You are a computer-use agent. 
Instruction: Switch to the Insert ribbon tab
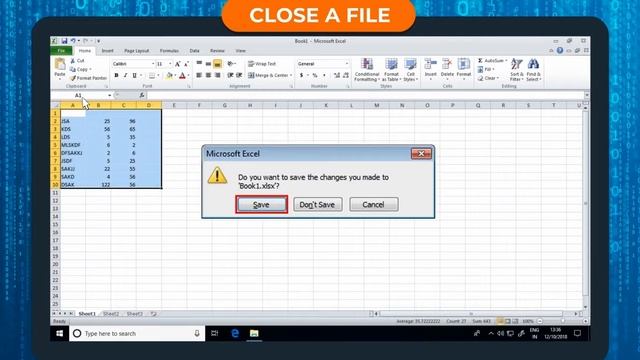pos(108,51)
